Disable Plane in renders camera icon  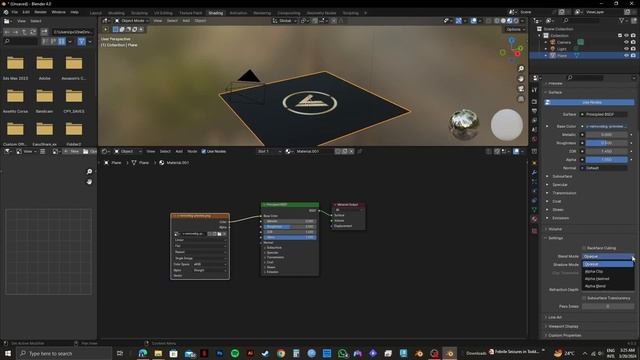pos(633,55)
